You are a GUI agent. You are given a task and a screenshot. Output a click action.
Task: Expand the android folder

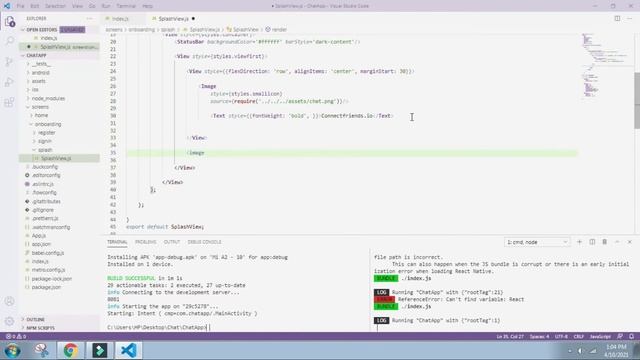[40, 73]
